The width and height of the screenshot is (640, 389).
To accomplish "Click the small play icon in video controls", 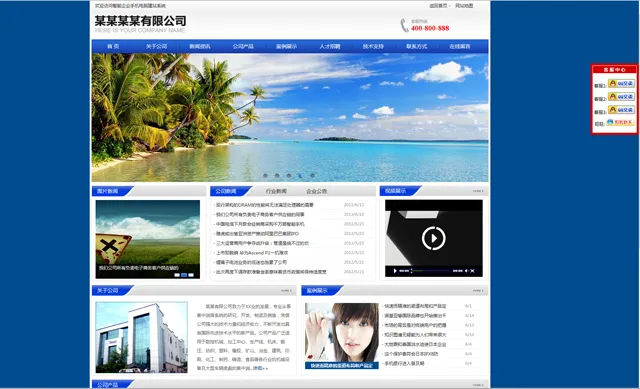I will [x=395, y=271].
